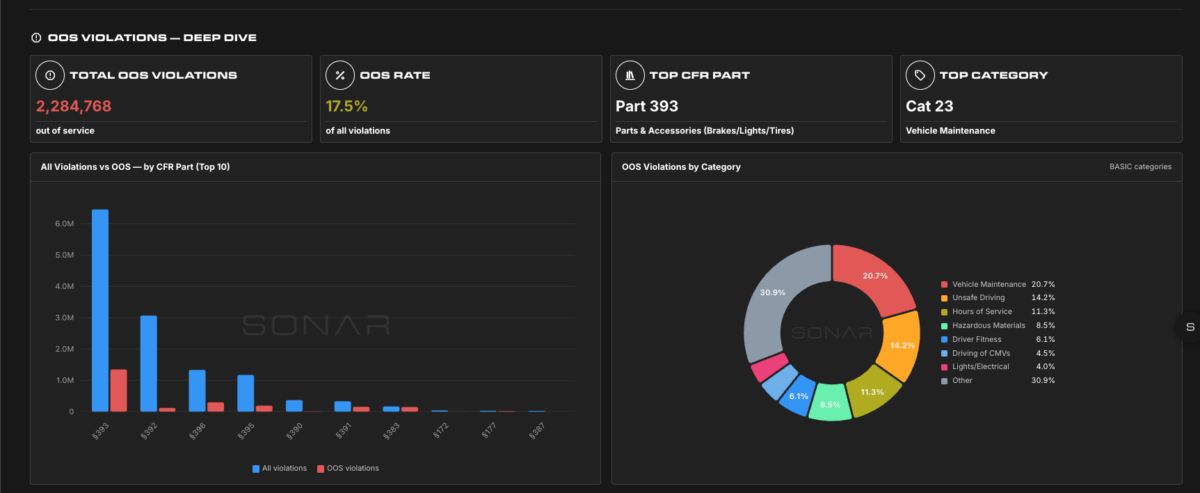Click the blue 6.1% donut segment
Screen dimensions: 1200x493
[798, 395]
